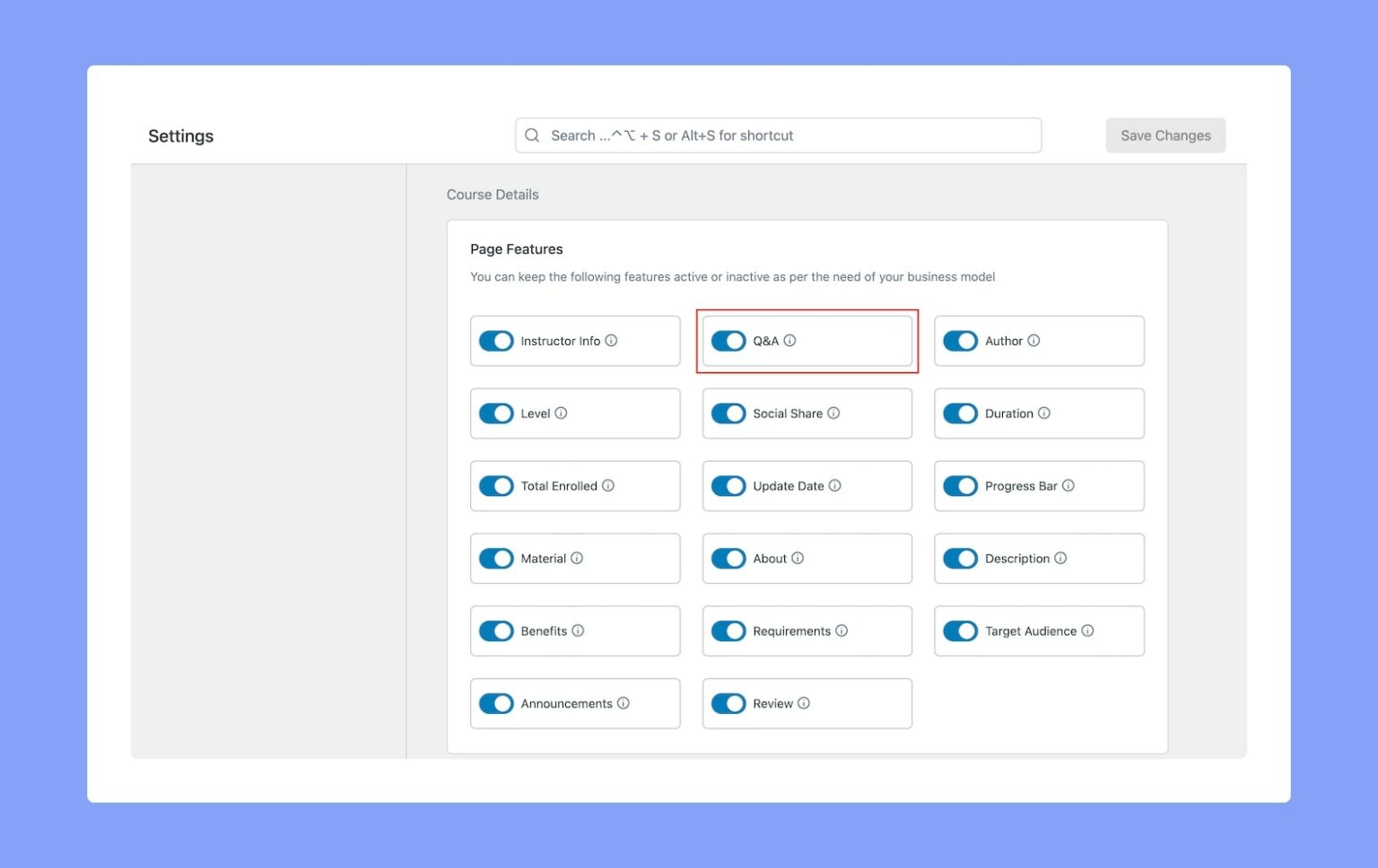Toggle the Instructor Info switch
This screenshot has height=868, width=1378.
click(x=496, y=341)
